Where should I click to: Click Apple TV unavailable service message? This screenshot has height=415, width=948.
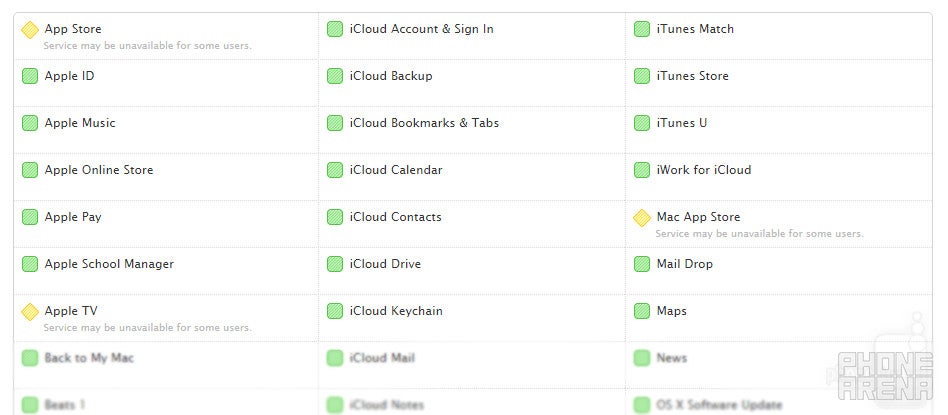coord(148,328)
